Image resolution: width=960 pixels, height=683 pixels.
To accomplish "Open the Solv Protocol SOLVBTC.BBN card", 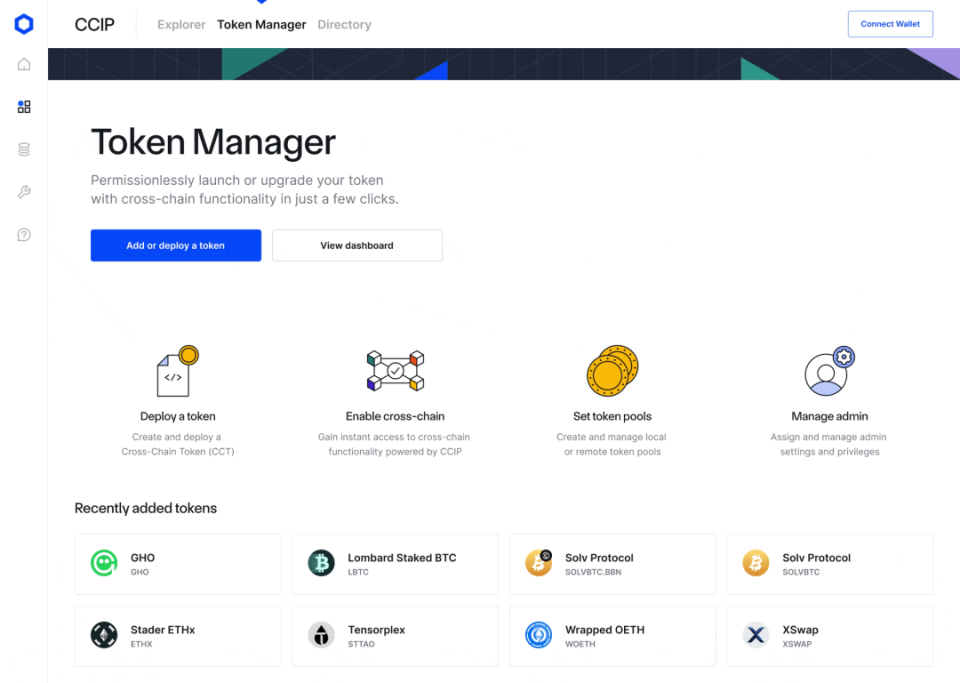I will pyautogui.click(x=612, y=564).
